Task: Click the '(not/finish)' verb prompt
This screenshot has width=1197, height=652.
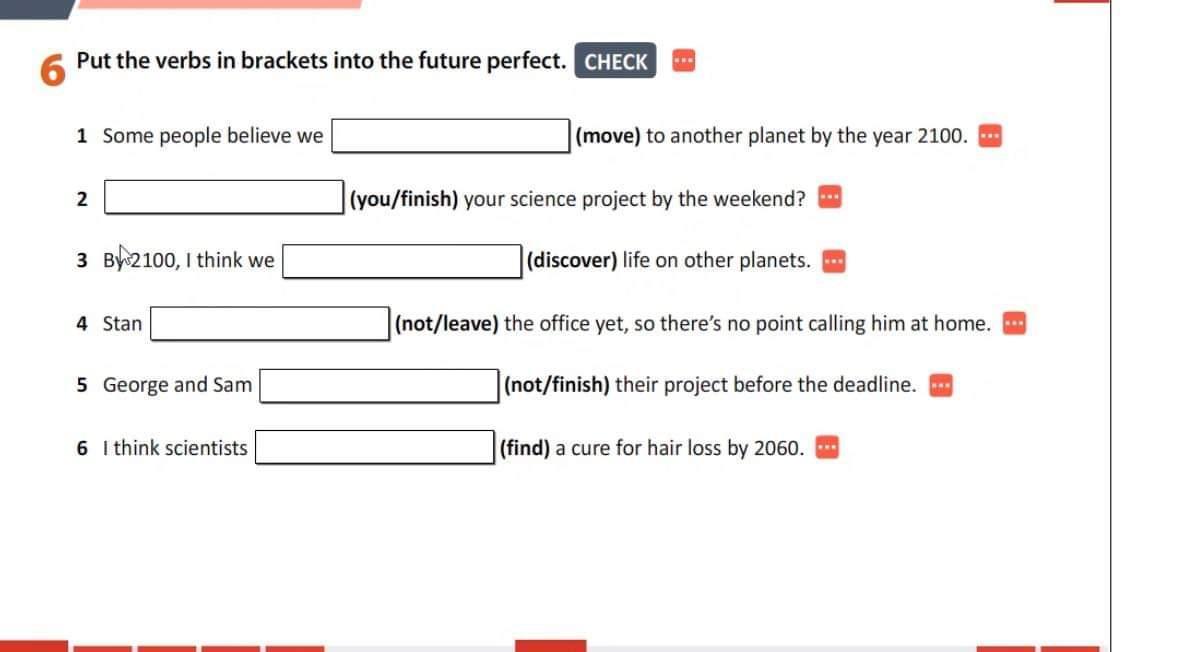Action: coord(557,385)
